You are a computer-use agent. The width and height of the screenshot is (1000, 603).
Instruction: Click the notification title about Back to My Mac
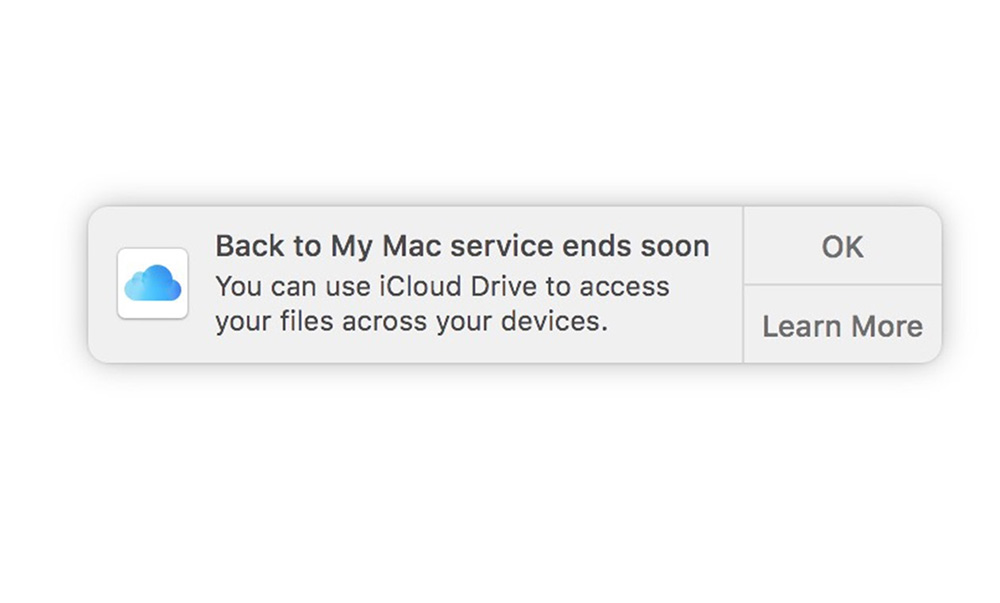(462, 246)
